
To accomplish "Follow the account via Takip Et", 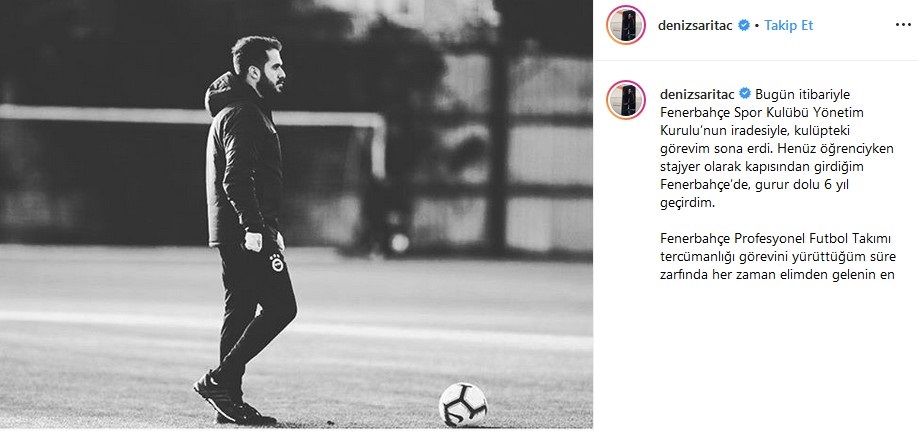I will pos(789,25).
